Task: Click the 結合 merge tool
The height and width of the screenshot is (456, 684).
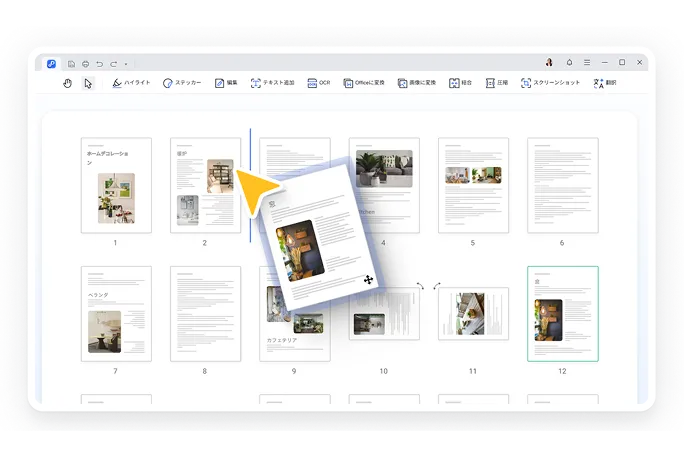Action: 460,83
